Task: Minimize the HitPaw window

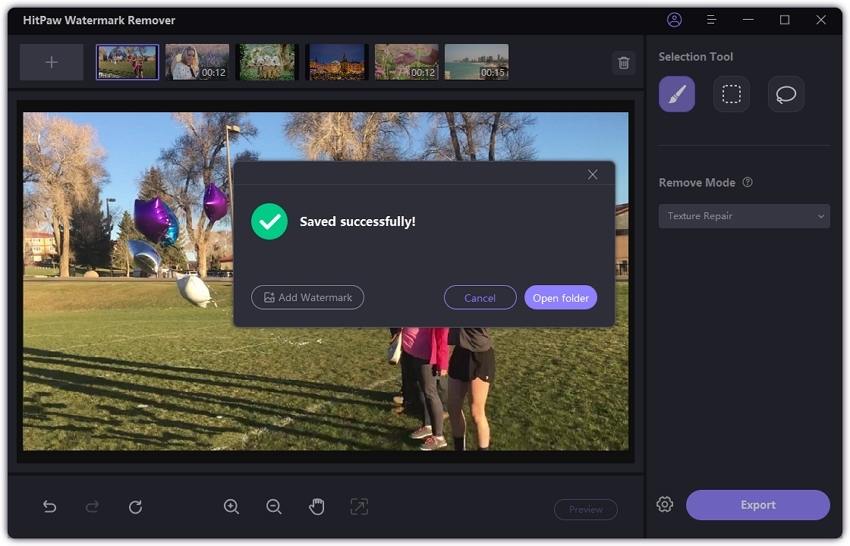Action: pyautogui.click(x=748, y=20)
